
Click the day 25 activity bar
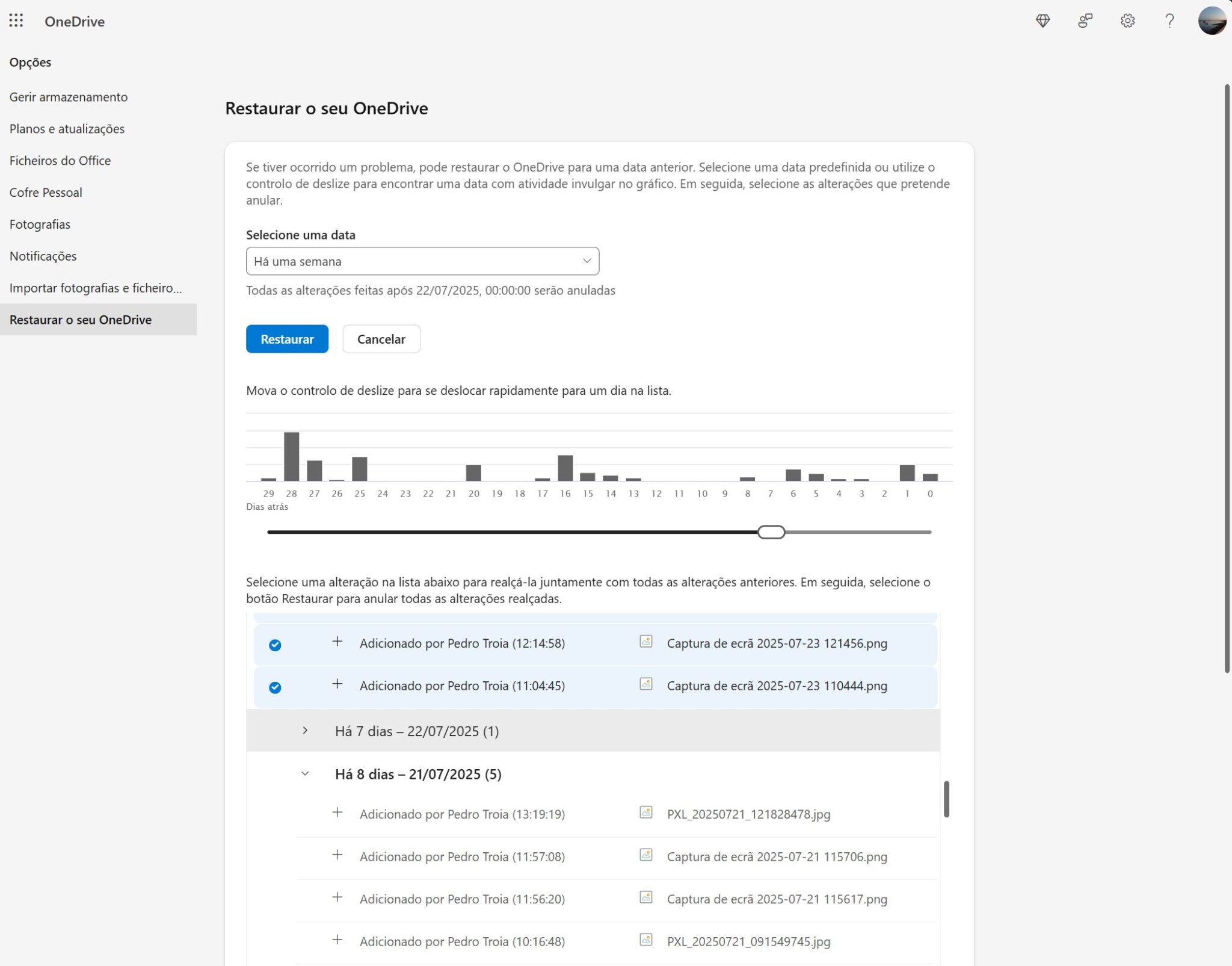point(360,469)
